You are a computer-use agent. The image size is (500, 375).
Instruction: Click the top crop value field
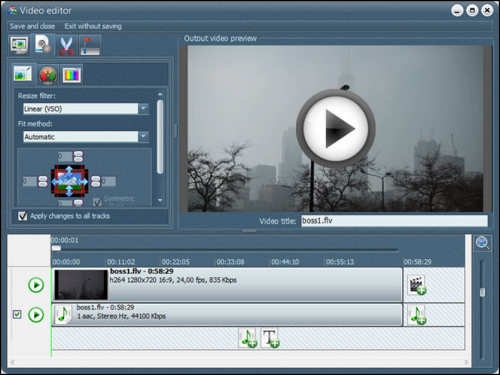(65, 156)
